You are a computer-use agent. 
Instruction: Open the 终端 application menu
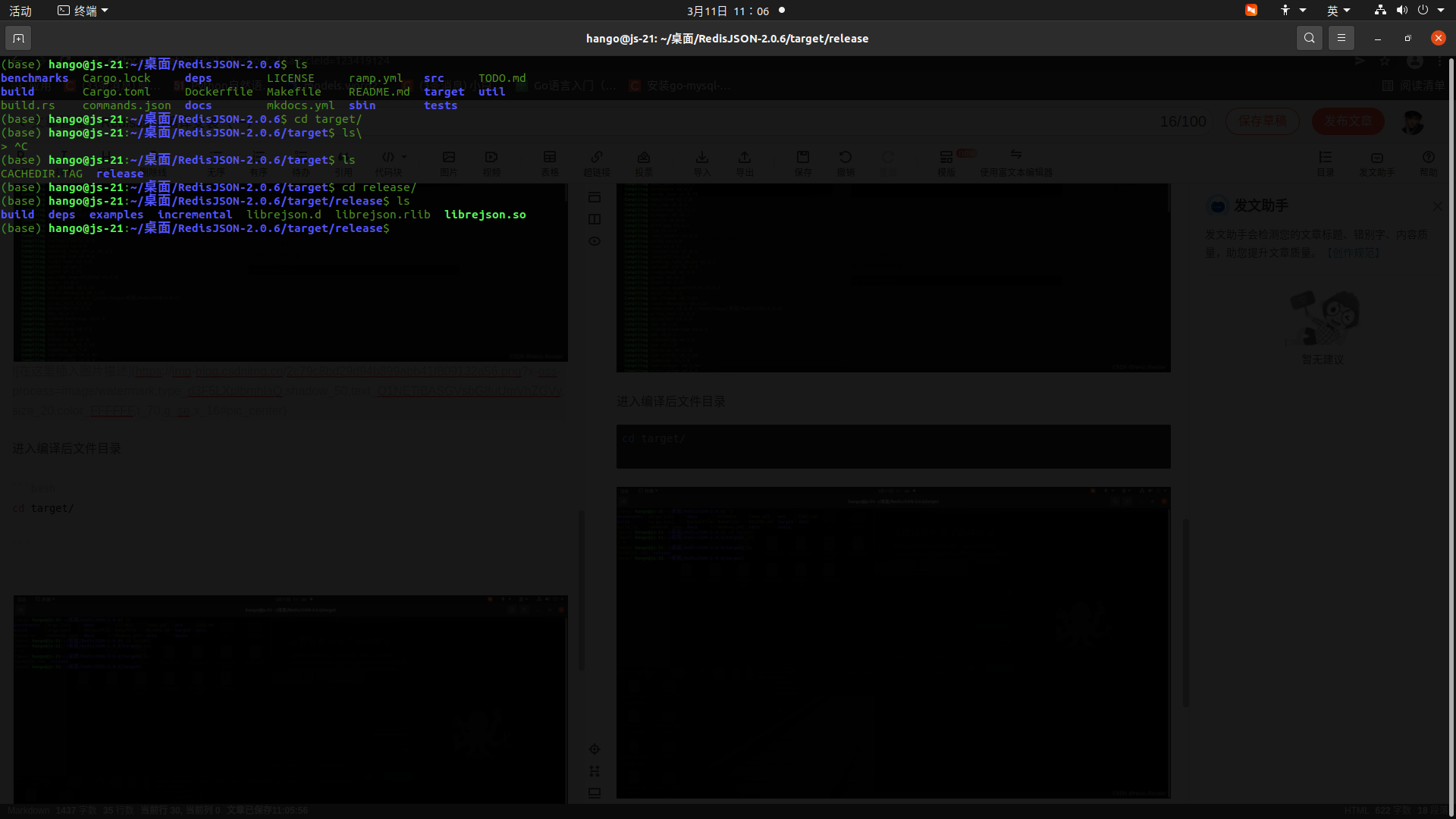(83, 11)
